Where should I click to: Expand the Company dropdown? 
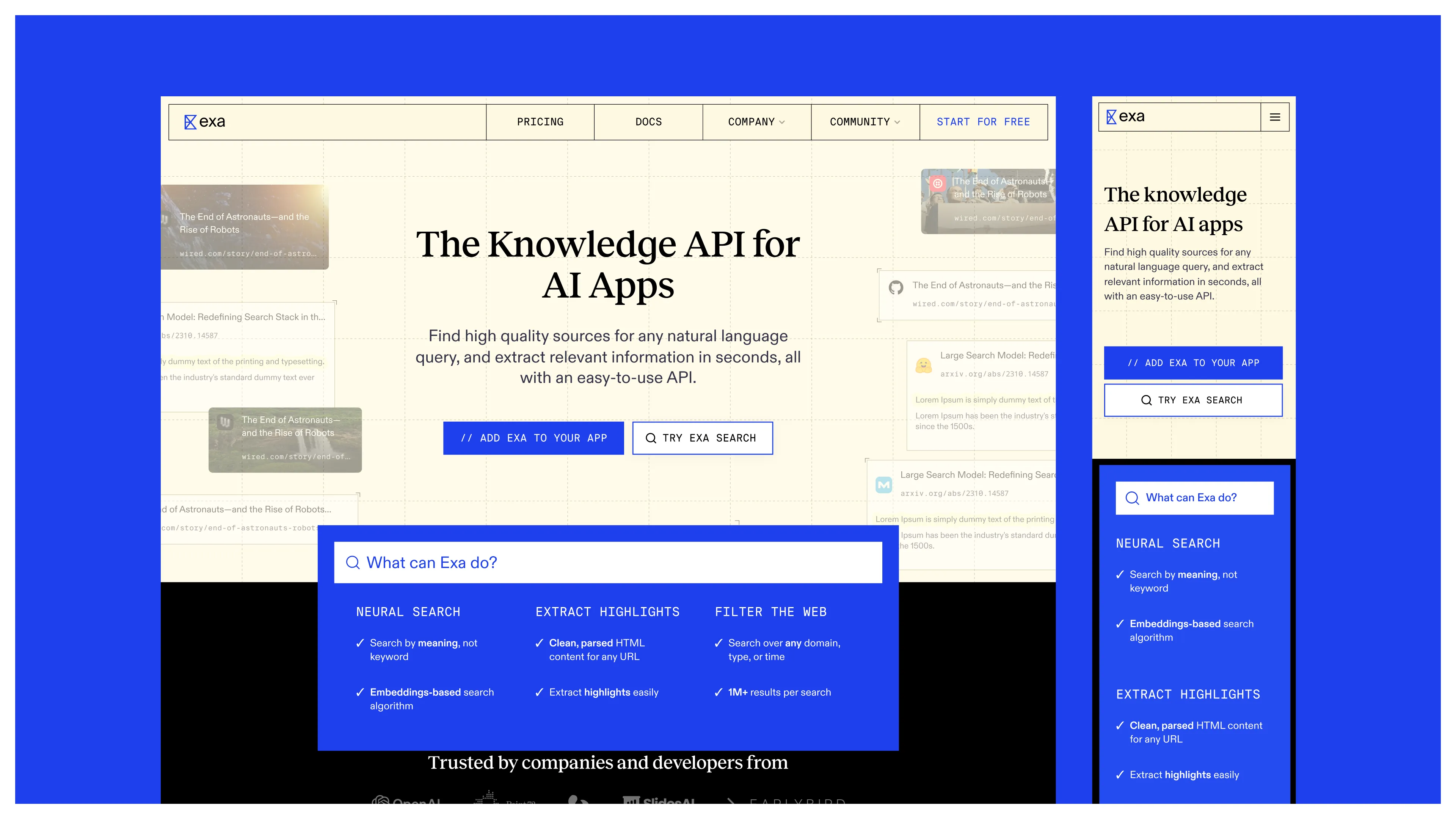pyautogui.click(x=756, y=122)
